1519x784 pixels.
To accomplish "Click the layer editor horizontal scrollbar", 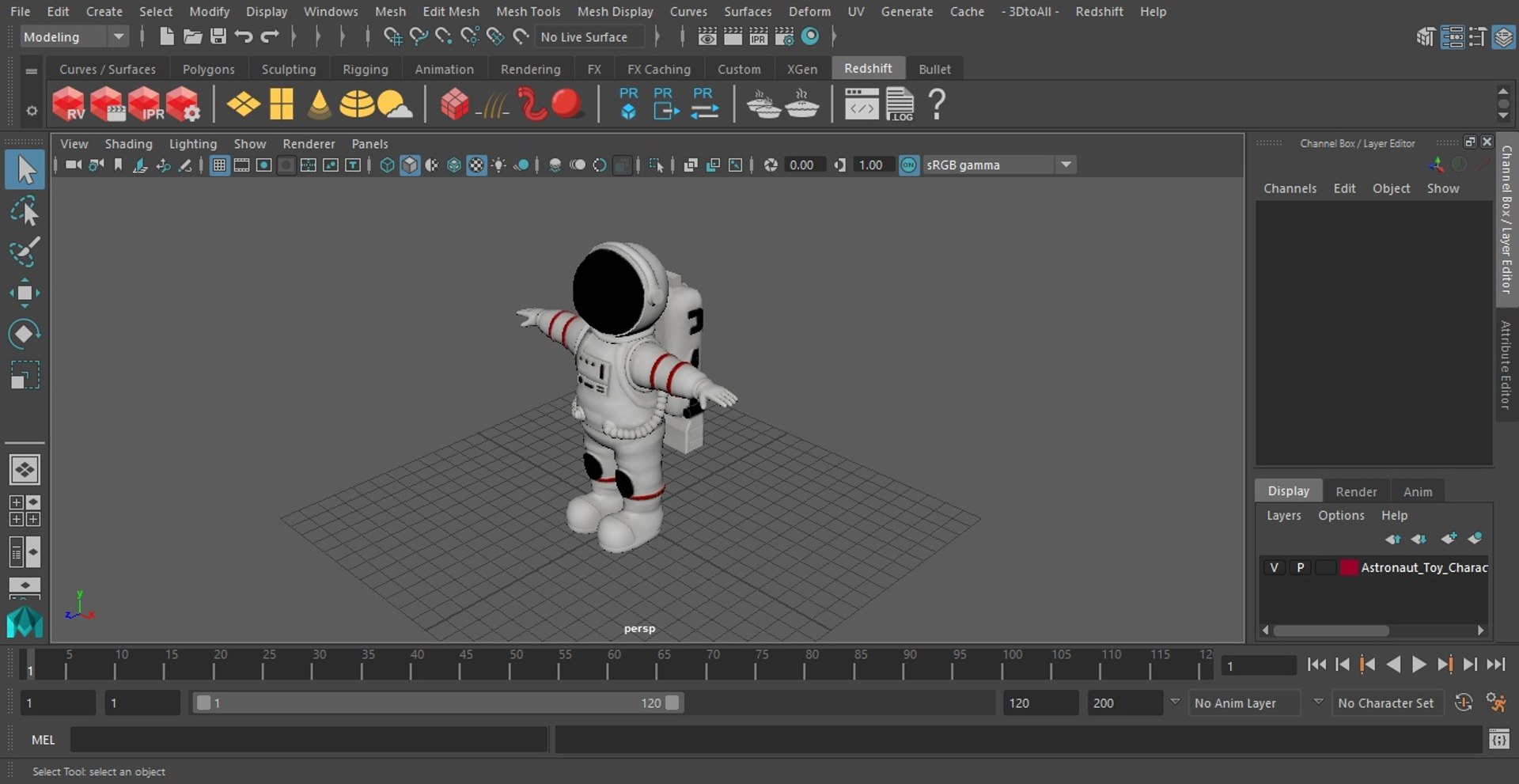I will [x=1331, y=631].
